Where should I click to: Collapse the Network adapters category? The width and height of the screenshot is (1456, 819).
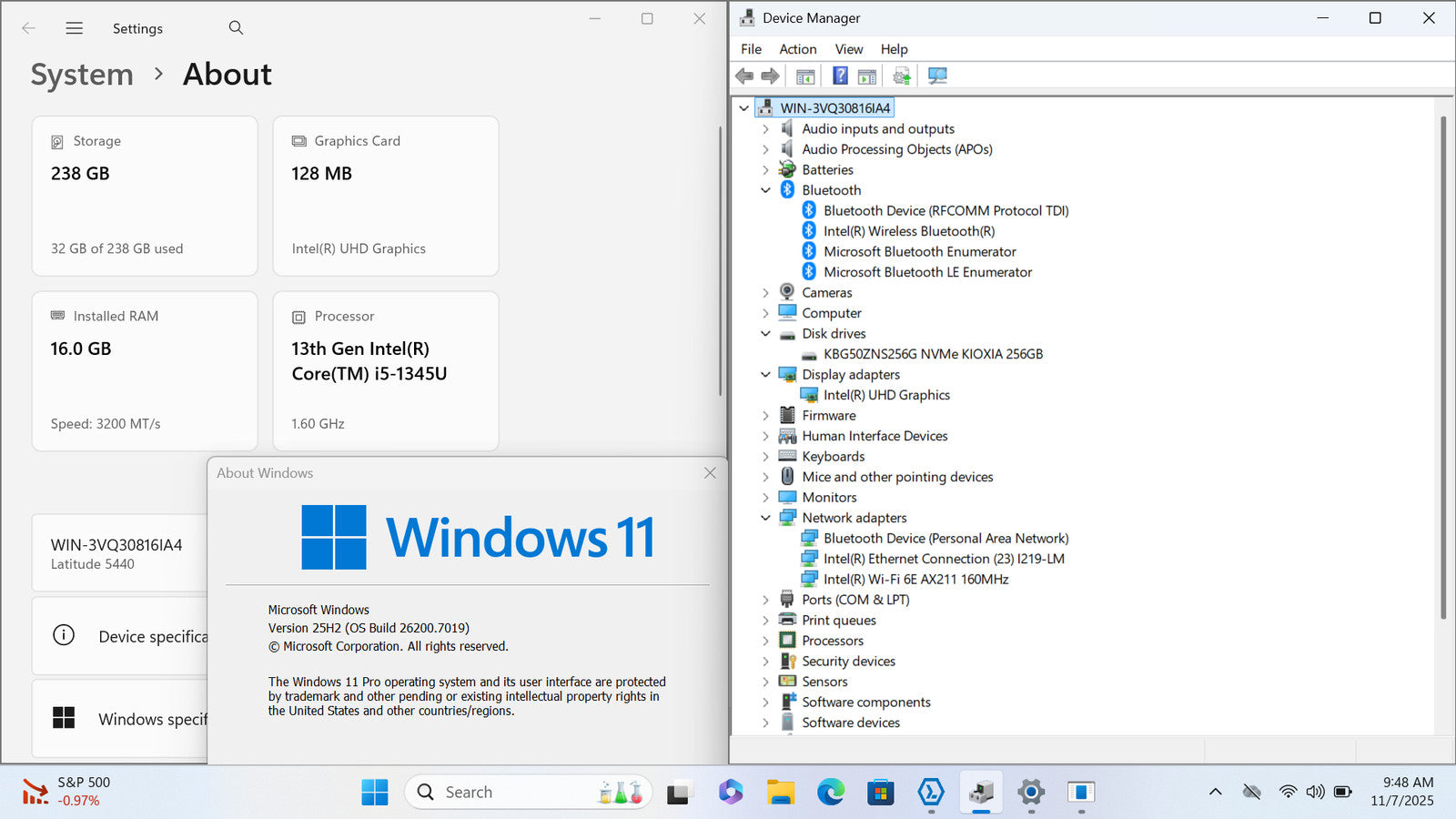tap(765, 518)
